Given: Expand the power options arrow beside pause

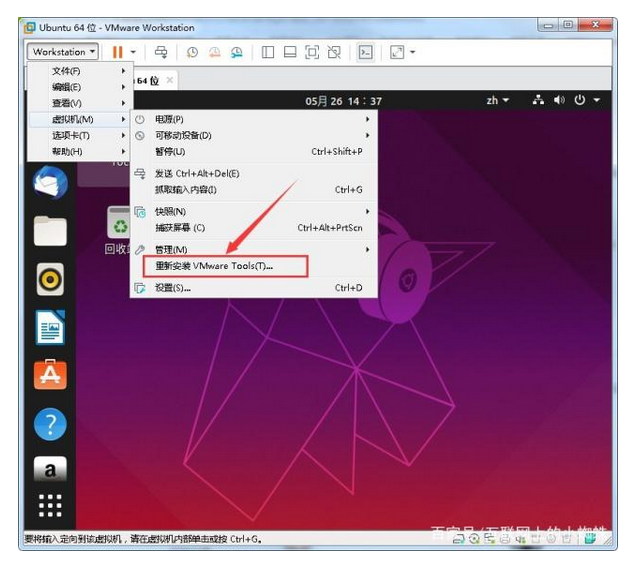Looking at the screenshot, I should [133, 52].
